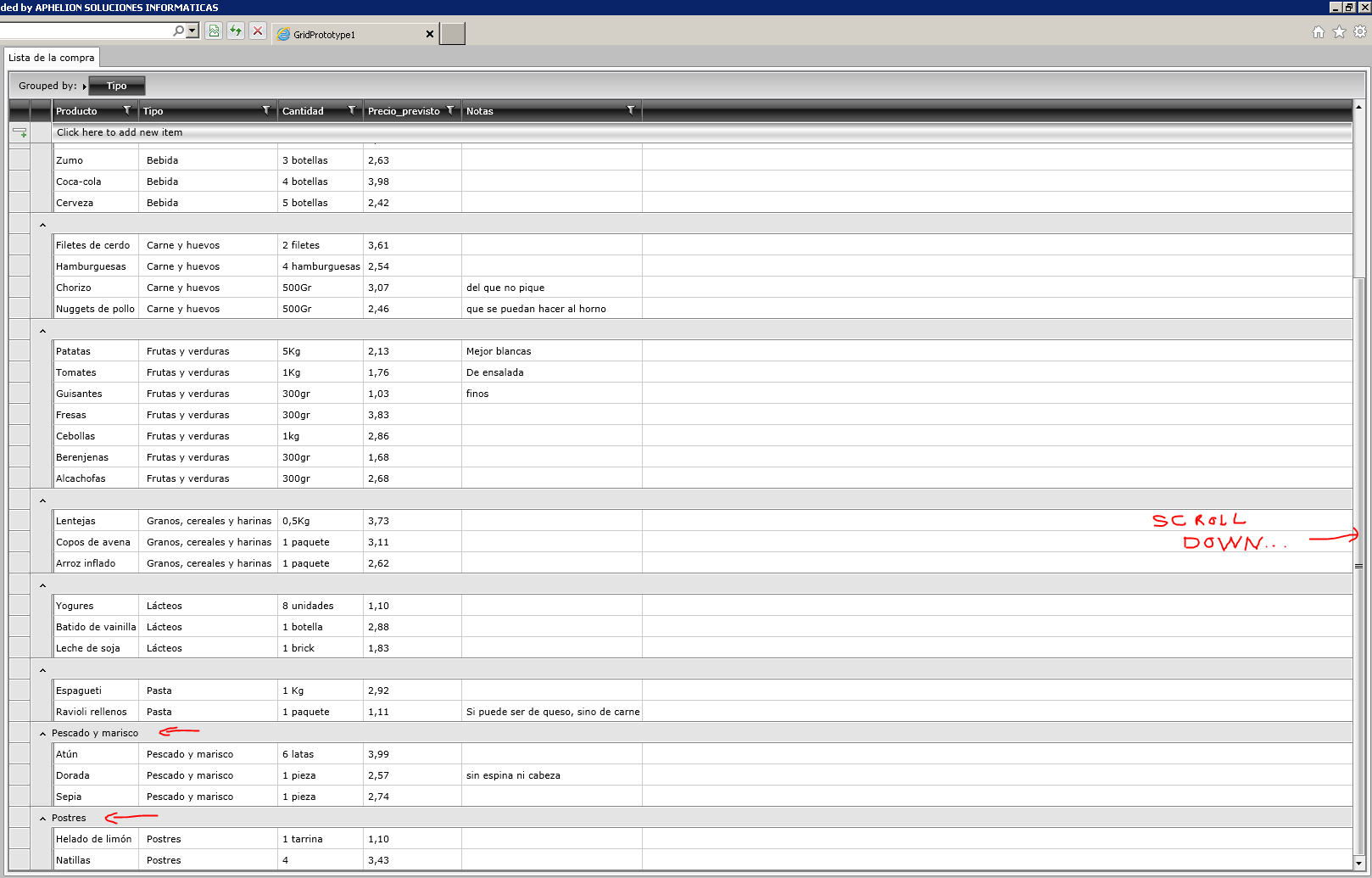
Task: Stop loading with the red X icon
Action: pos(258,31)
